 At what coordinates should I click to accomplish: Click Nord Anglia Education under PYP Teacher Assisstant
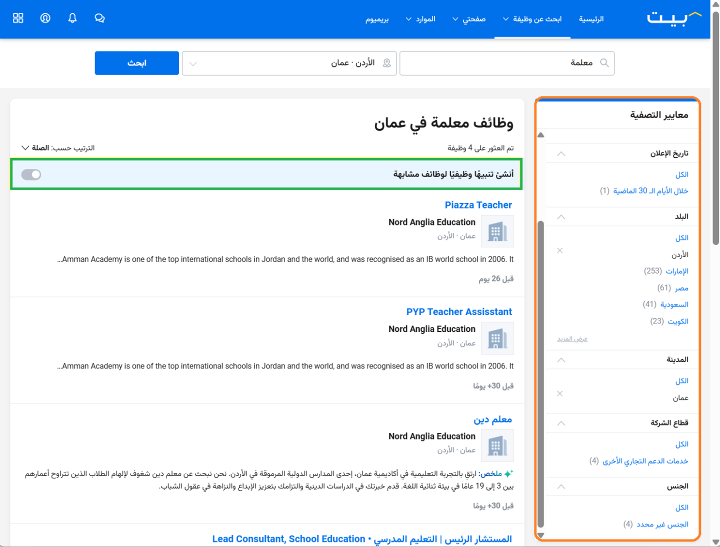coord(432,329)
